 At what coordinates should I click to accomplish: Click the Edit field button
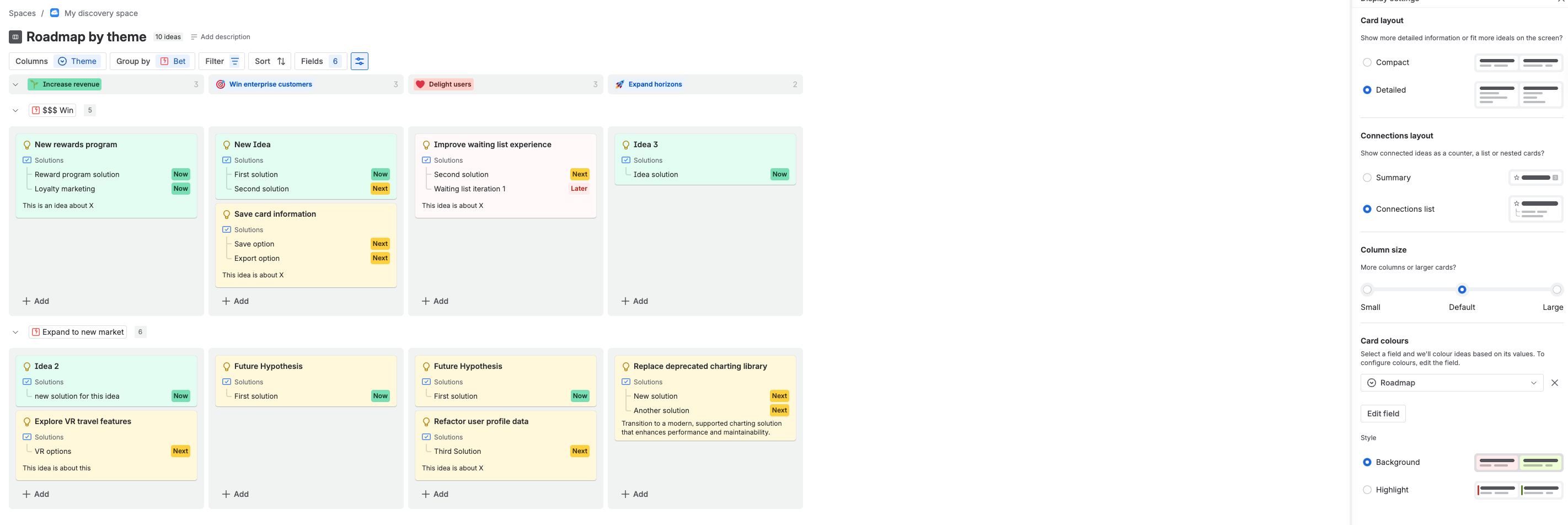pos(1383,414)
